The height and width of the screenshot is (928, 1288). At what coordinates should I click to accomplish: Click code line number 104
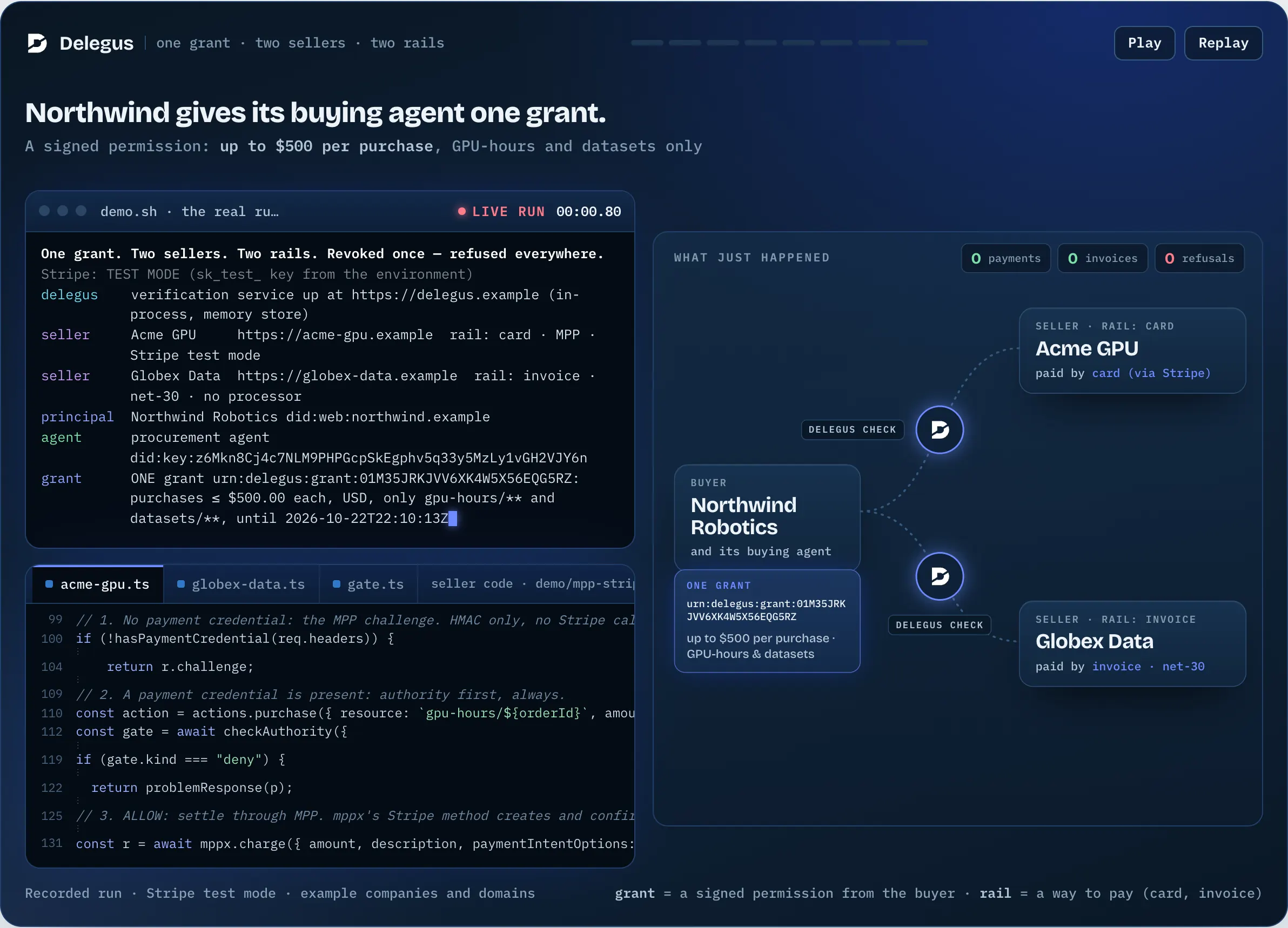point(52,666)
